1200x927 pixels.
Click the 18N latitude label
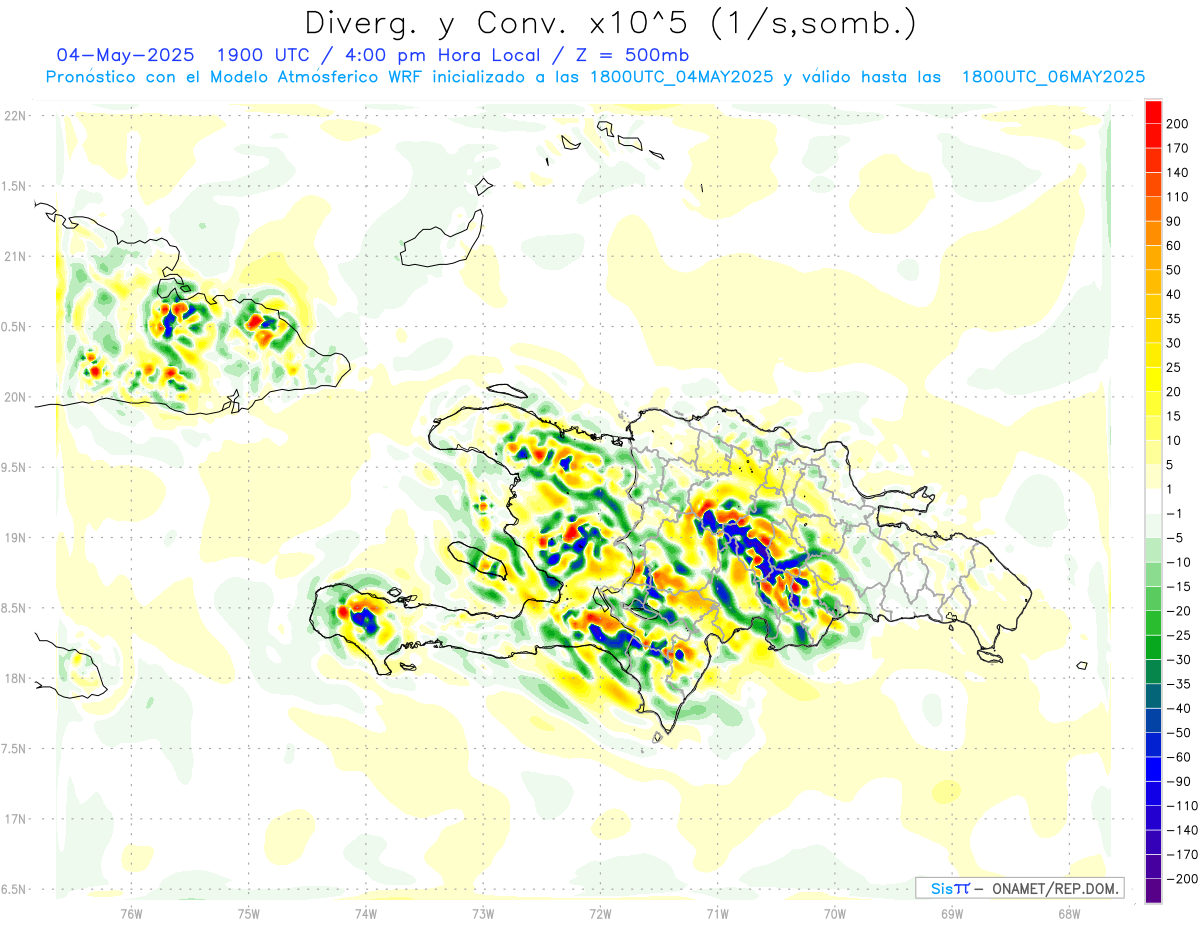[14, 679]
